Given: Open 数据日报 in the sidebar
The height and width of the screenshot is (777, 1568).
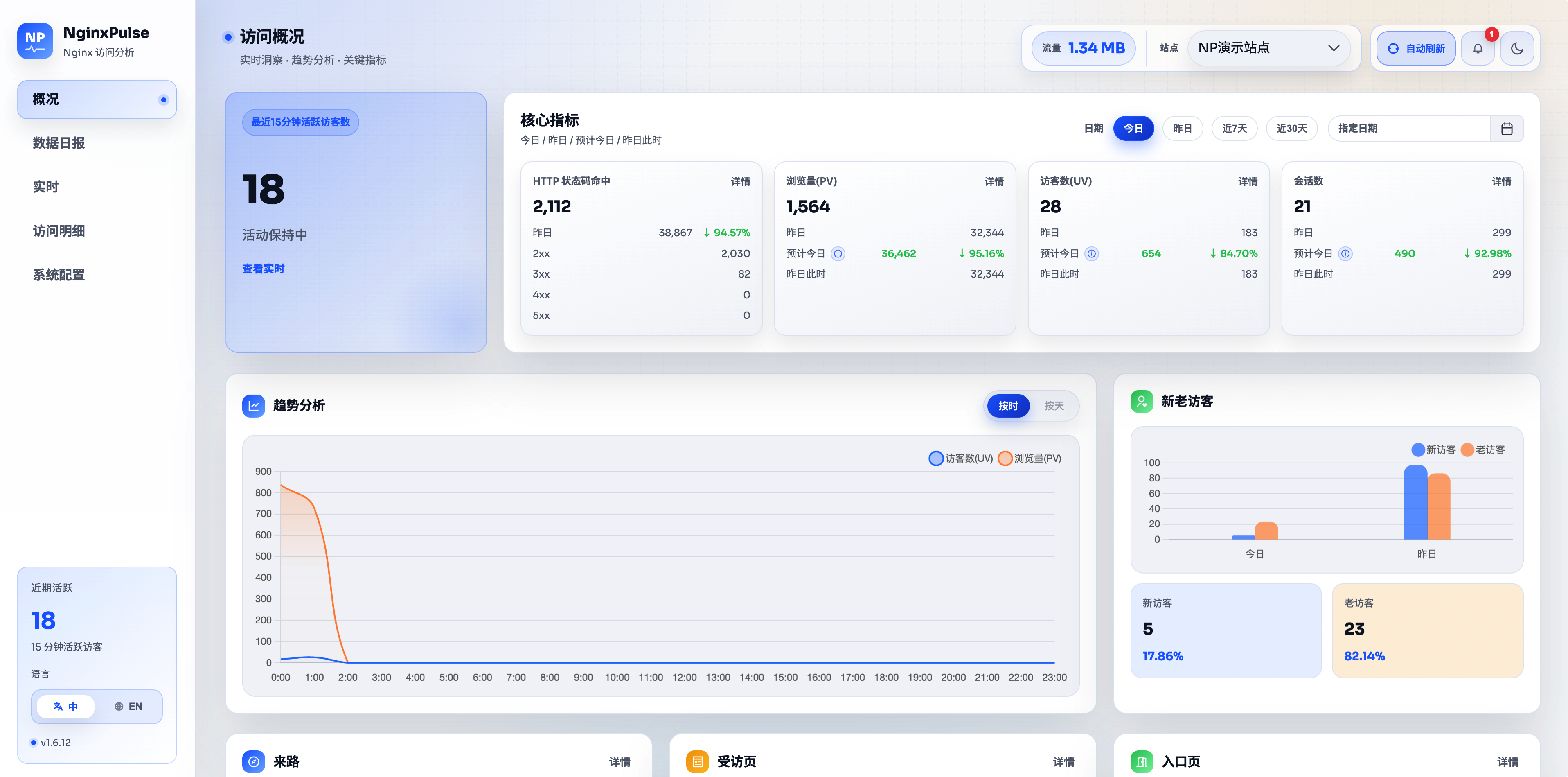Looking at the screenshot, I should [59, 143].
